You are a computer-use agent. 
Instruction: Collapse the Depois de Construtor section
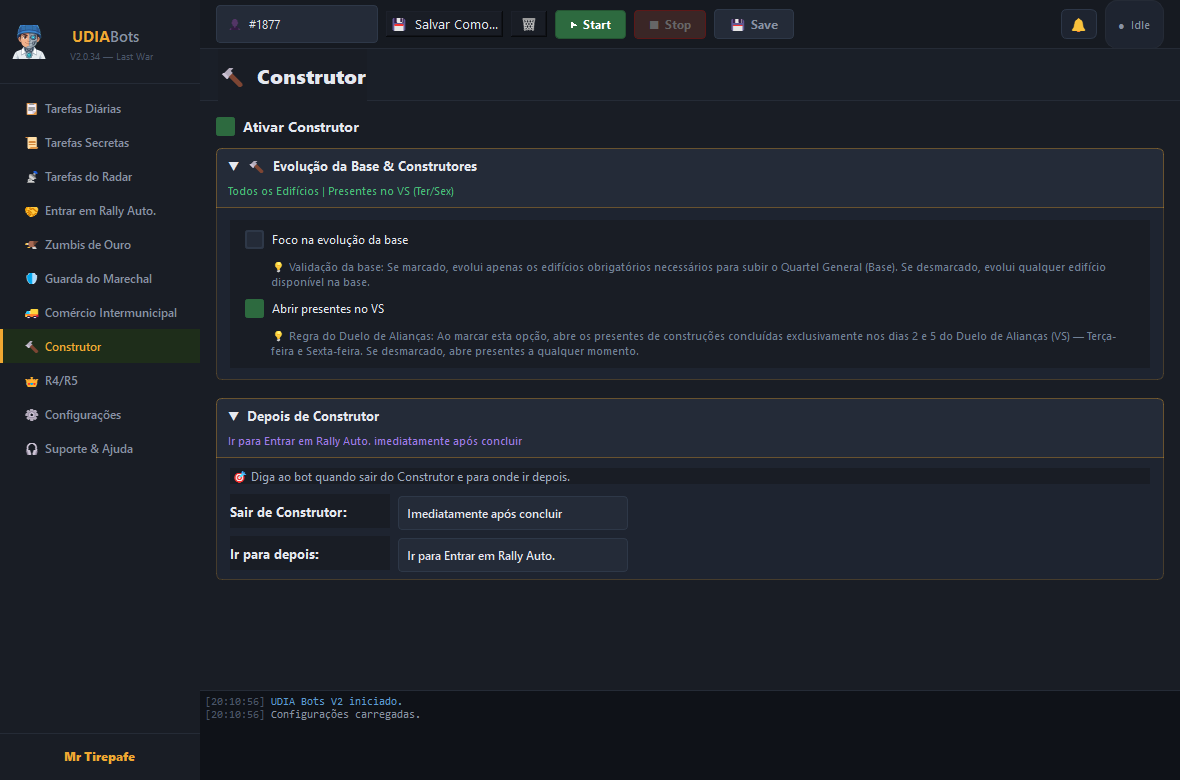pos(233,416)
